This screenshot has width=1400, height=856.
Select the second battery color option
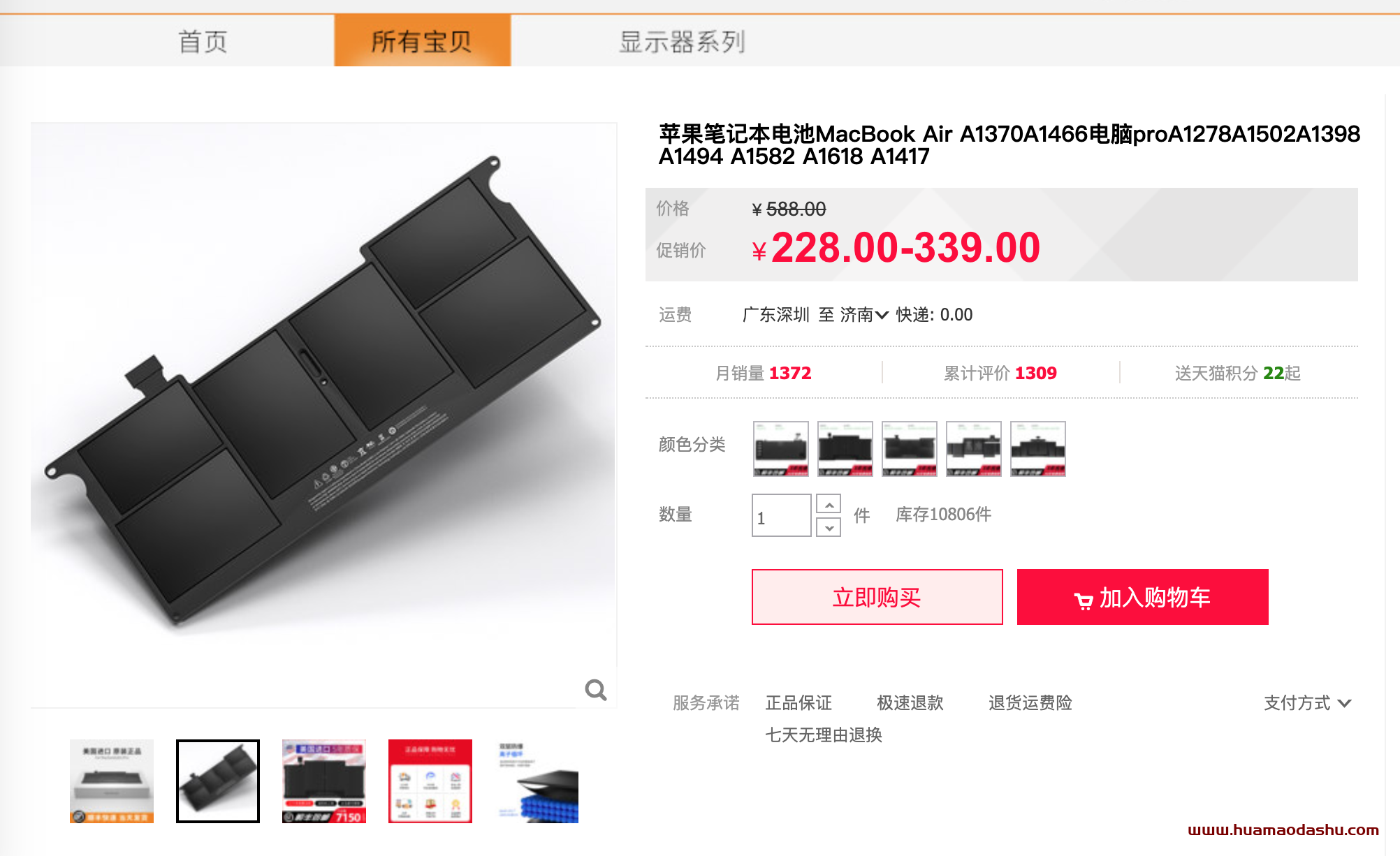pos(845,449)
